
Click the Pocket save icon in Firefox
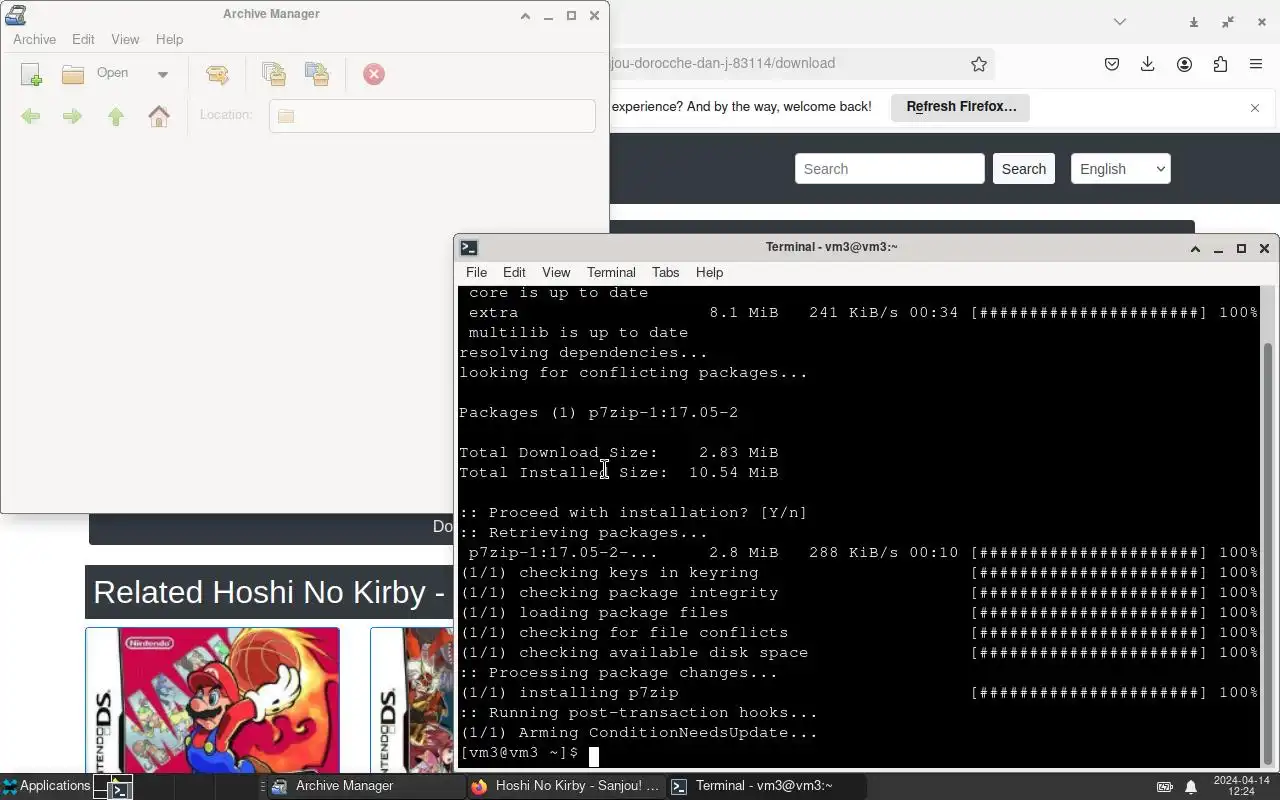[x=1112, y=64]
